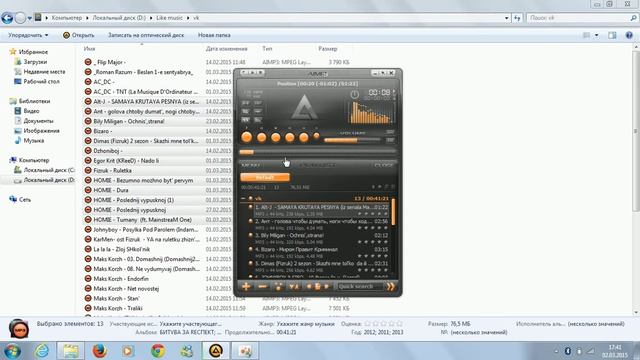Launch Google Chrome from the taskbar
Image resolution: width=640 pixels, height=360 pixels.
click(x=158, y=351)
